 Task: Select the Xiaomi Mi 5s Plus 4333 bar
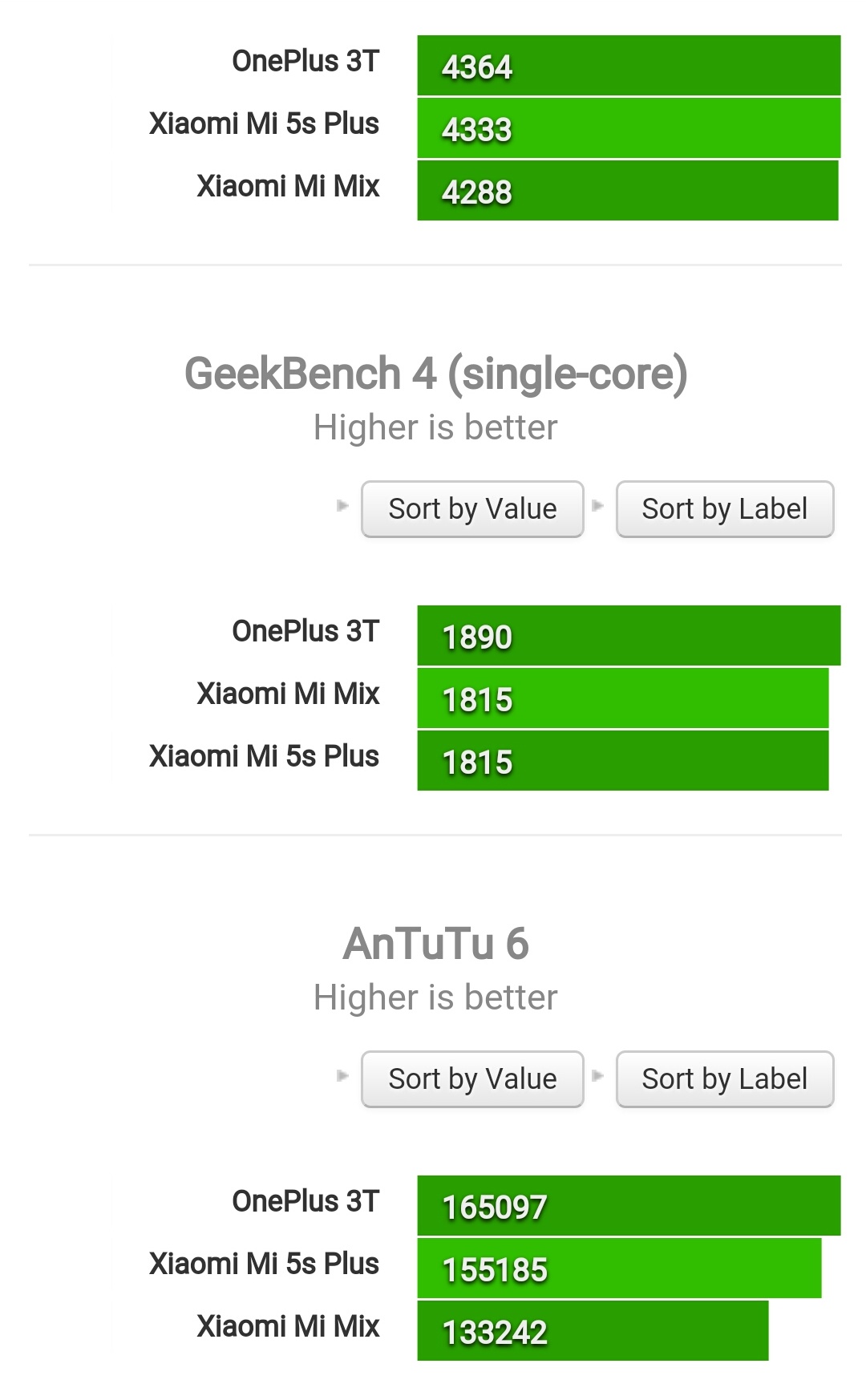(x=629, y=128)
